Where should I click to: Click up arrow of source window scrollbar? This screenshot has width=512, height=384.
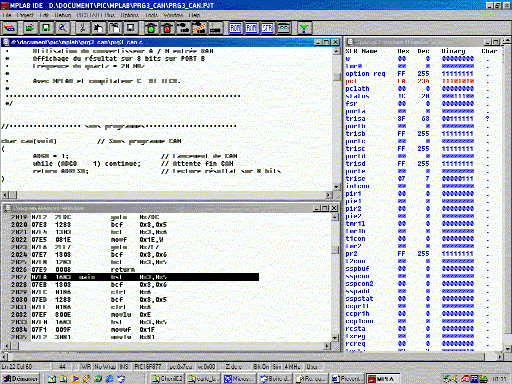336,51
